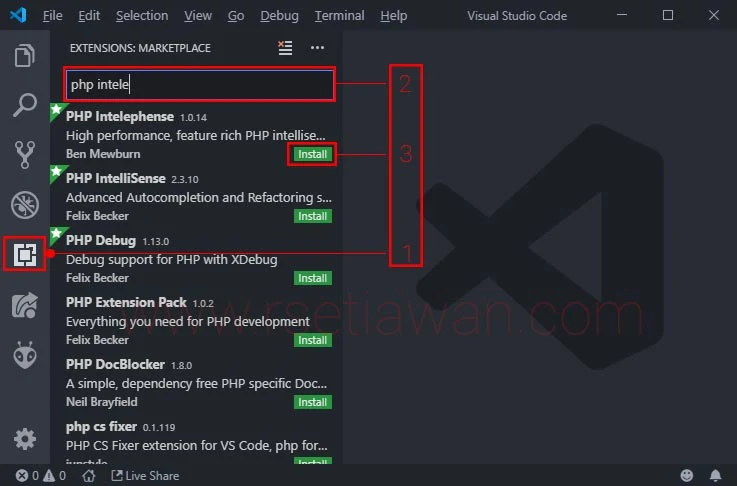Minimize the Visual Studio Code window
This screenshot has height=486, width=737.
[622, 15]
